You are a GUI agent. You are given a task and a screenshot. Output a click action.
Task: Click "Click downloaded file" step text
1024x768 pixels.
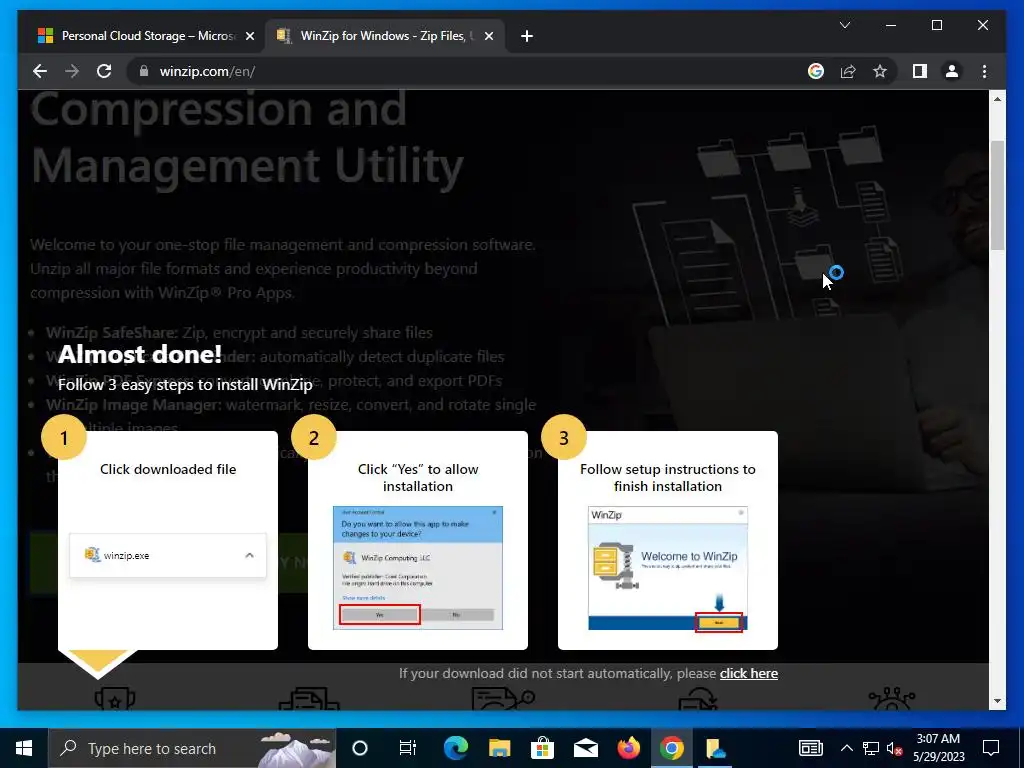(168, 469)
